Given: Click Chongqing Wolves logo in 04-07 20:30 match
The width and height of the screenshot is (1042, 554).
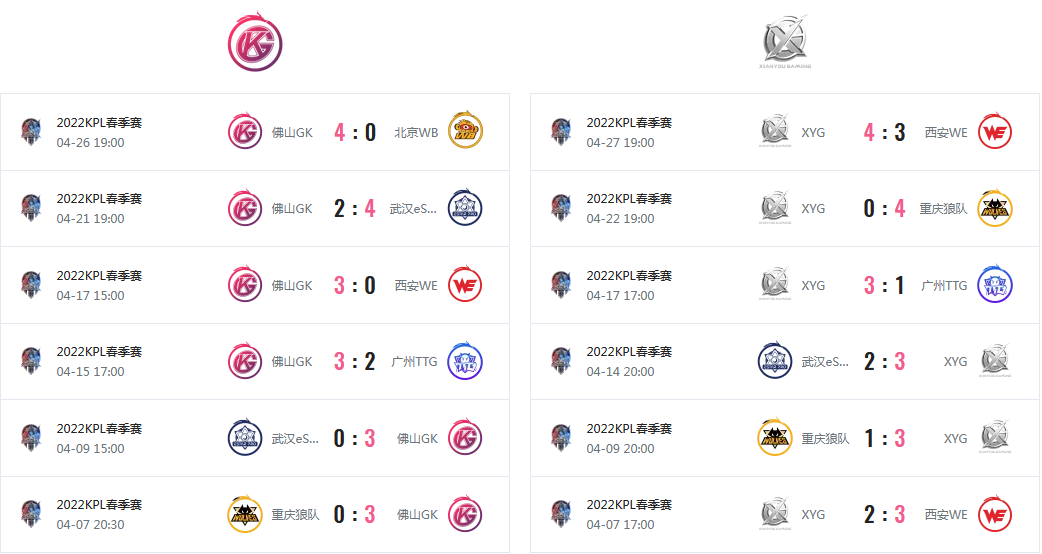Looking at the screenshot, I should [245, 514].
